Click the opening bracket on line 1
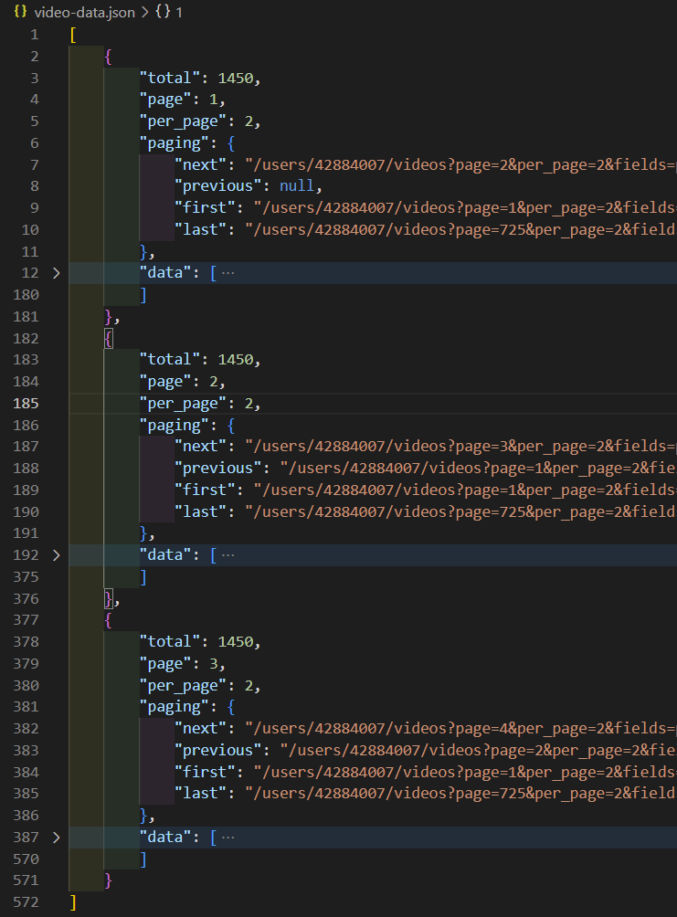This screenshot has width=677, height=917. click(73, 35)
